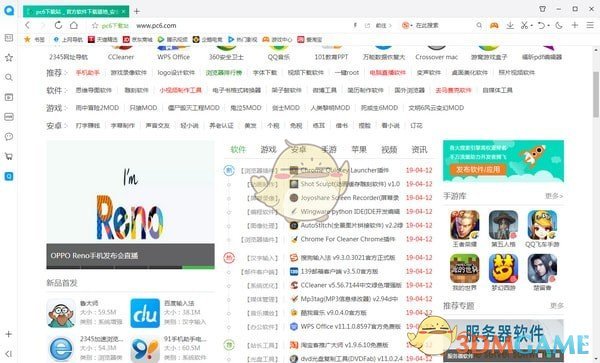Click the blue Q icon in sidebar
The width and height of the screenshot is (600, 363).
(9, 176)
